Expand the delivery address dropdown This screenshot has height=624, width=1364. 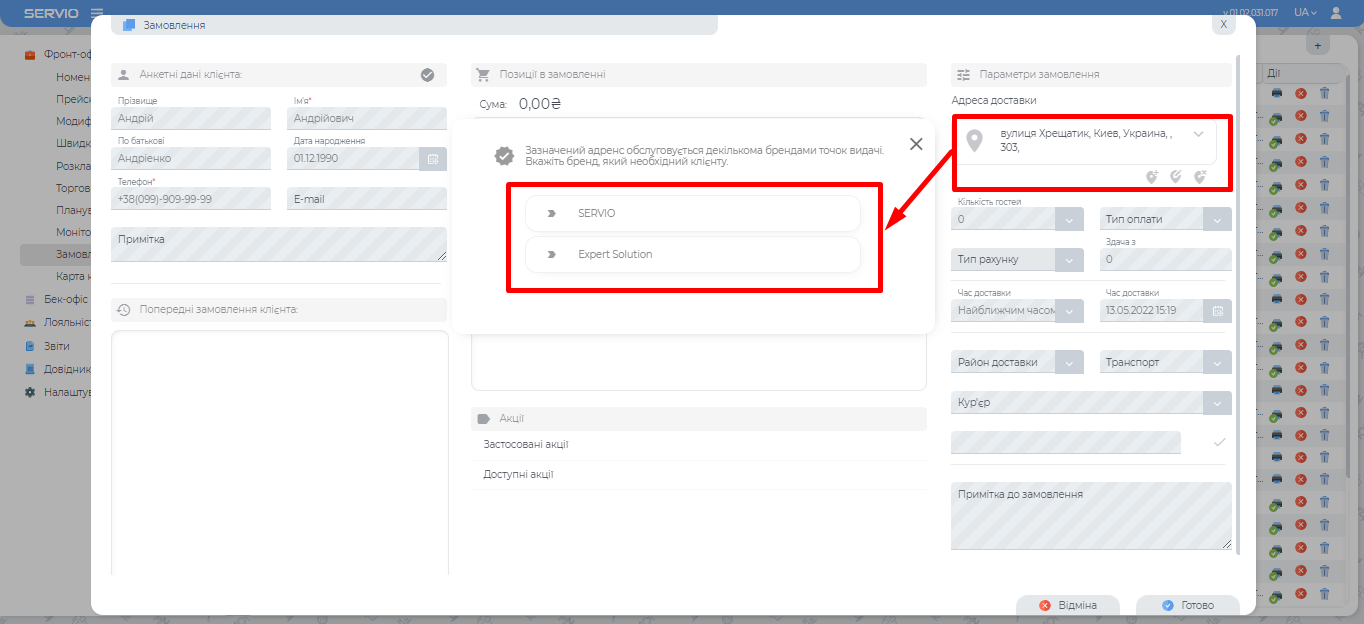tap(1198, 134)
